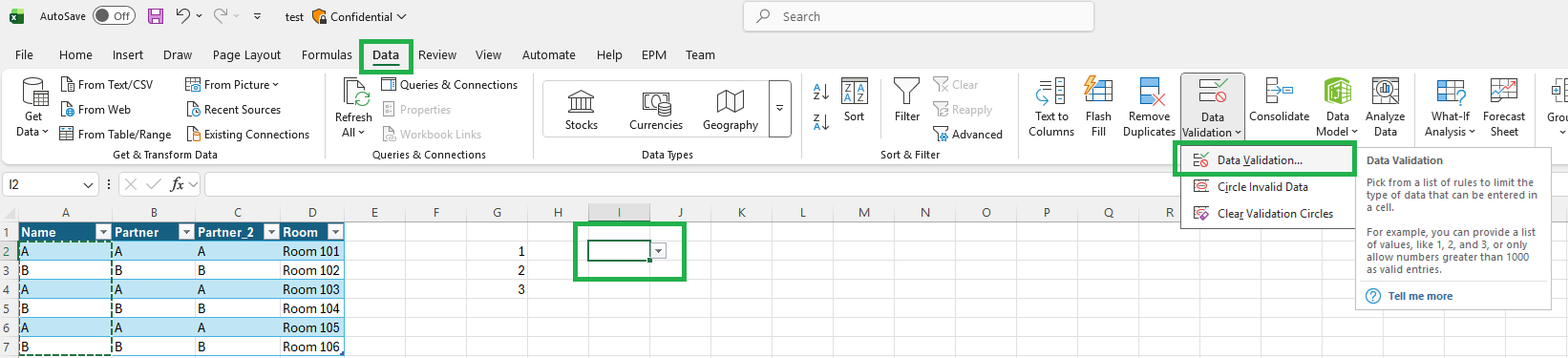Select the cell containing Room 103
1568x358 pixels.
coord(311,289)
